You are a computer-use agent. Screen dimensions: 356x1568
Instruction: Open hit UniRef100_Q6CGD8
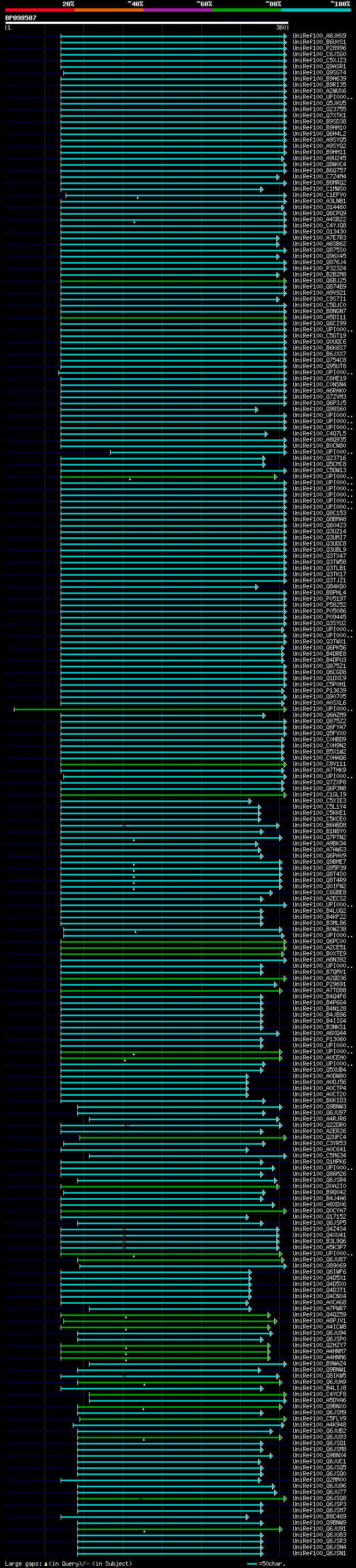(x=319, y=672)
